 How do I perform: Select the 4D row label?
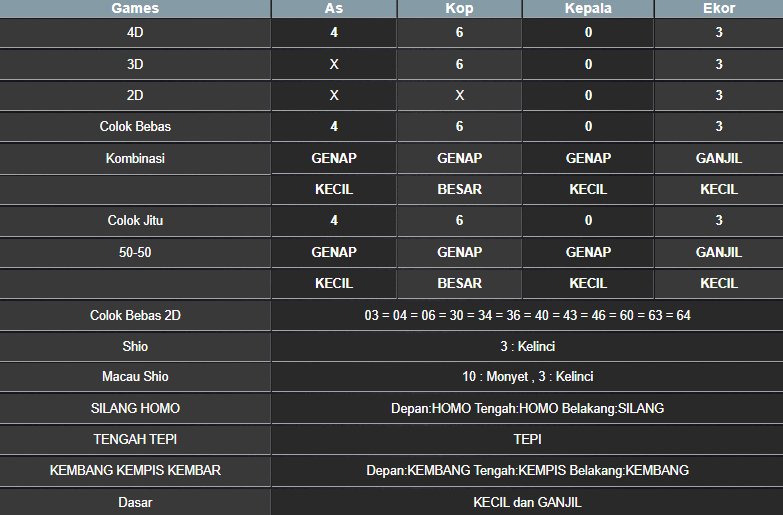click(135, 32)
